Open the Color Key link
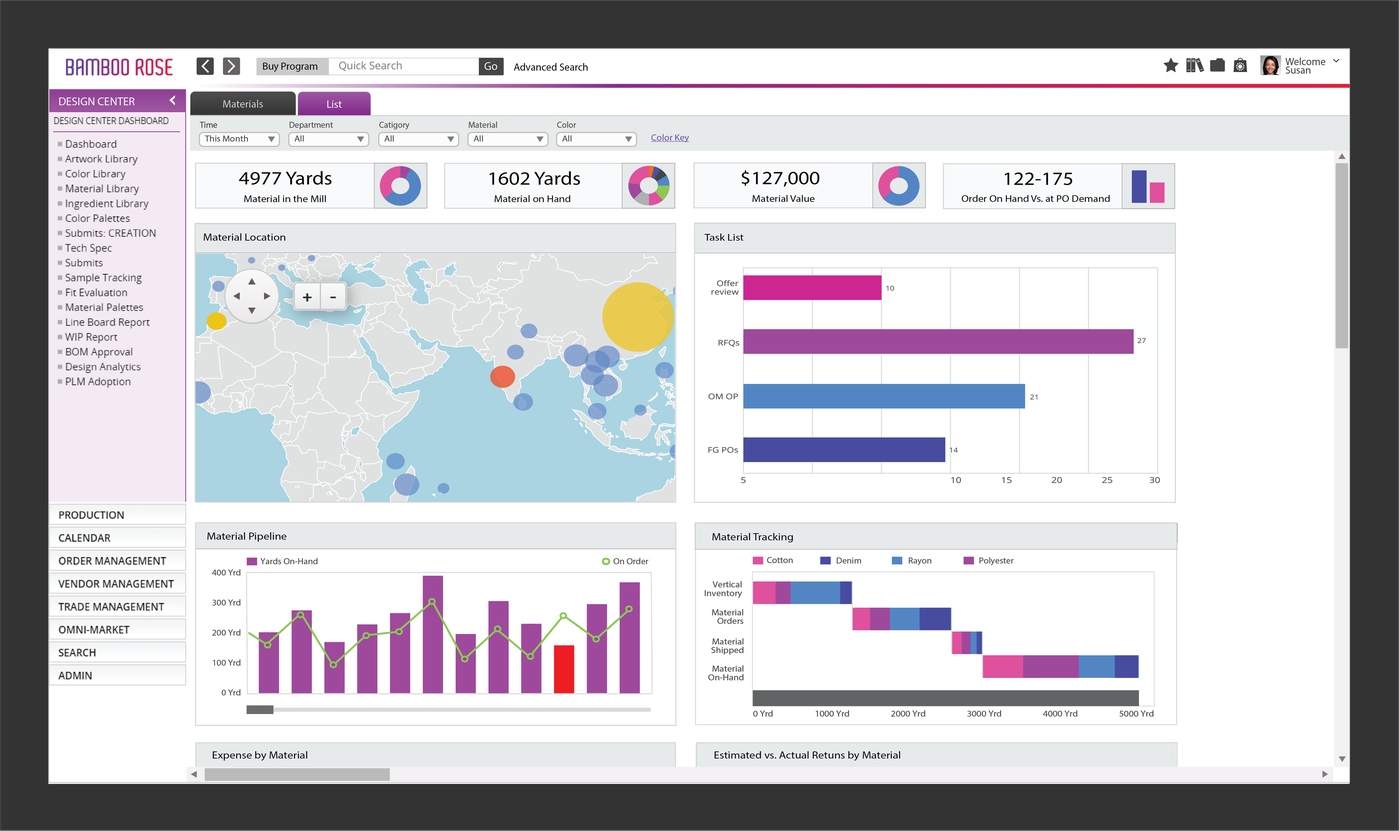Screen dimensions: 1399x831 (669, 138)
